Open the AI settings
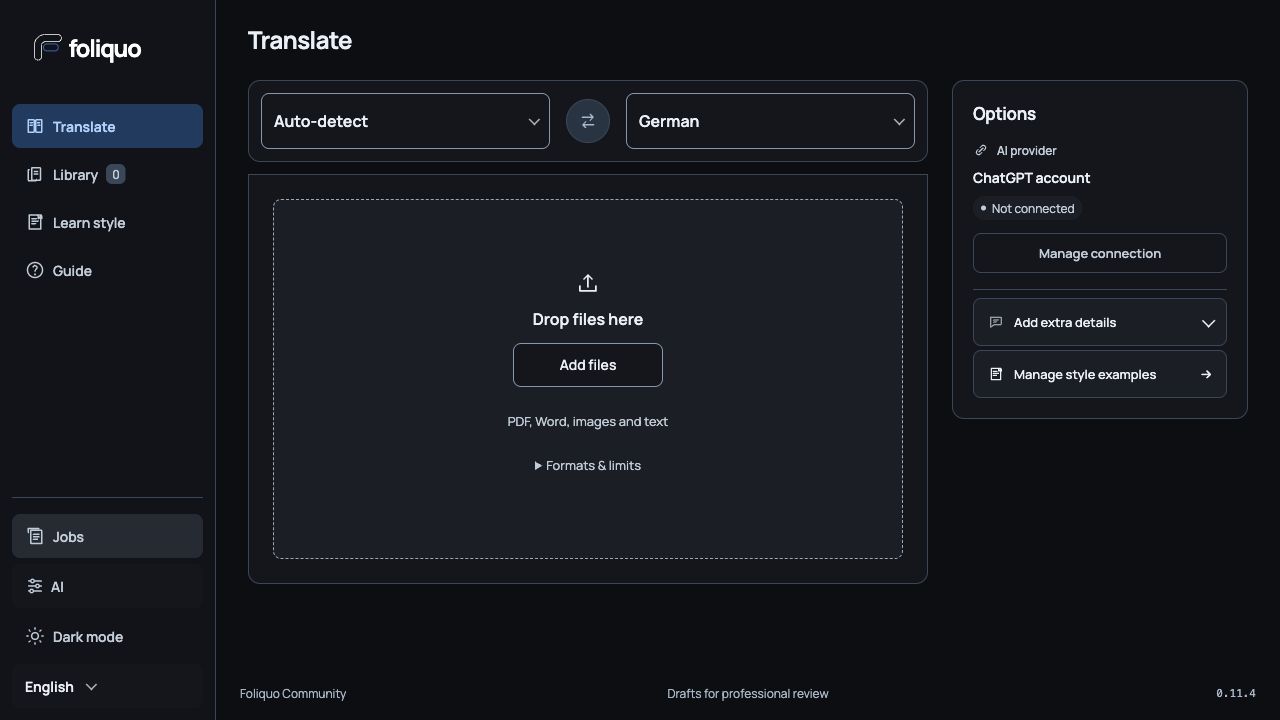 coord(107,586)
